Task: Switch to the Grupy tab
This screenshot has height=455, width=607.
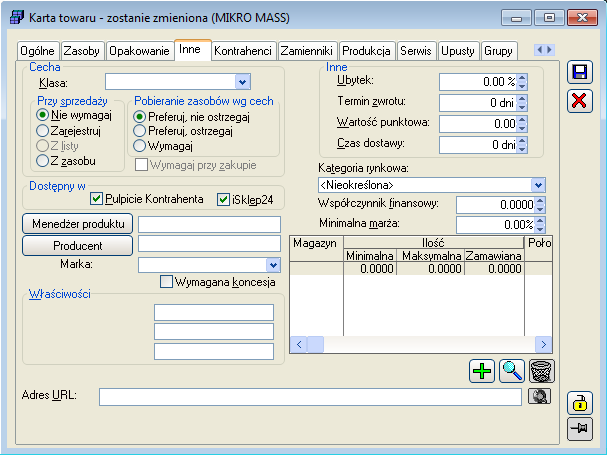Action: (x=499, y=51)
